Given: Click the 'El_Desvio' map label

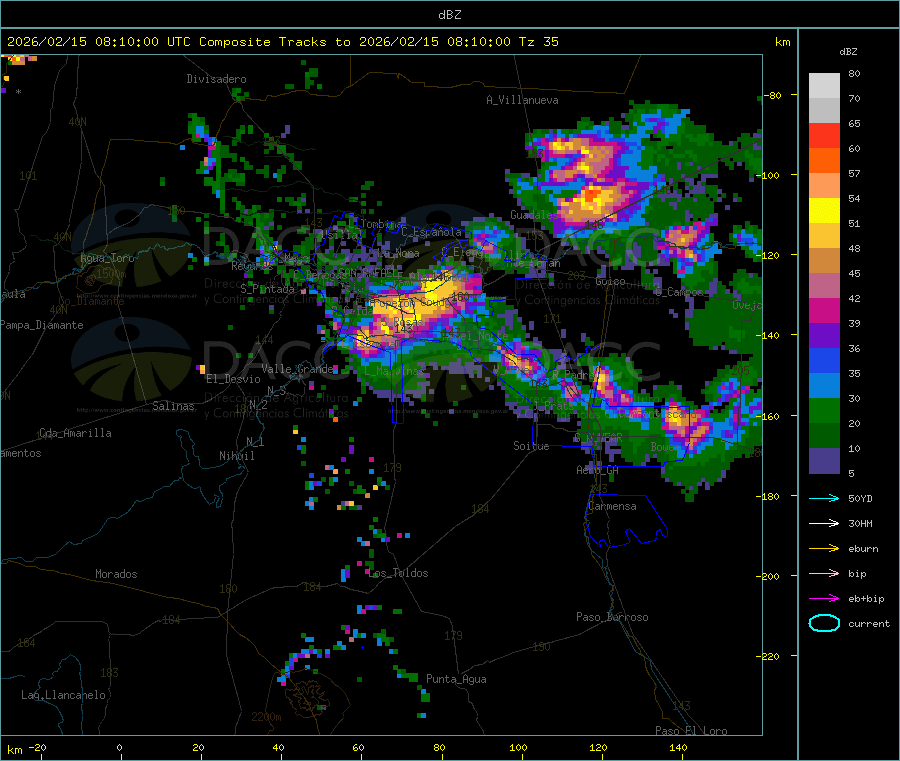Looking at the screenshot, I should click(x=233, y=379).
